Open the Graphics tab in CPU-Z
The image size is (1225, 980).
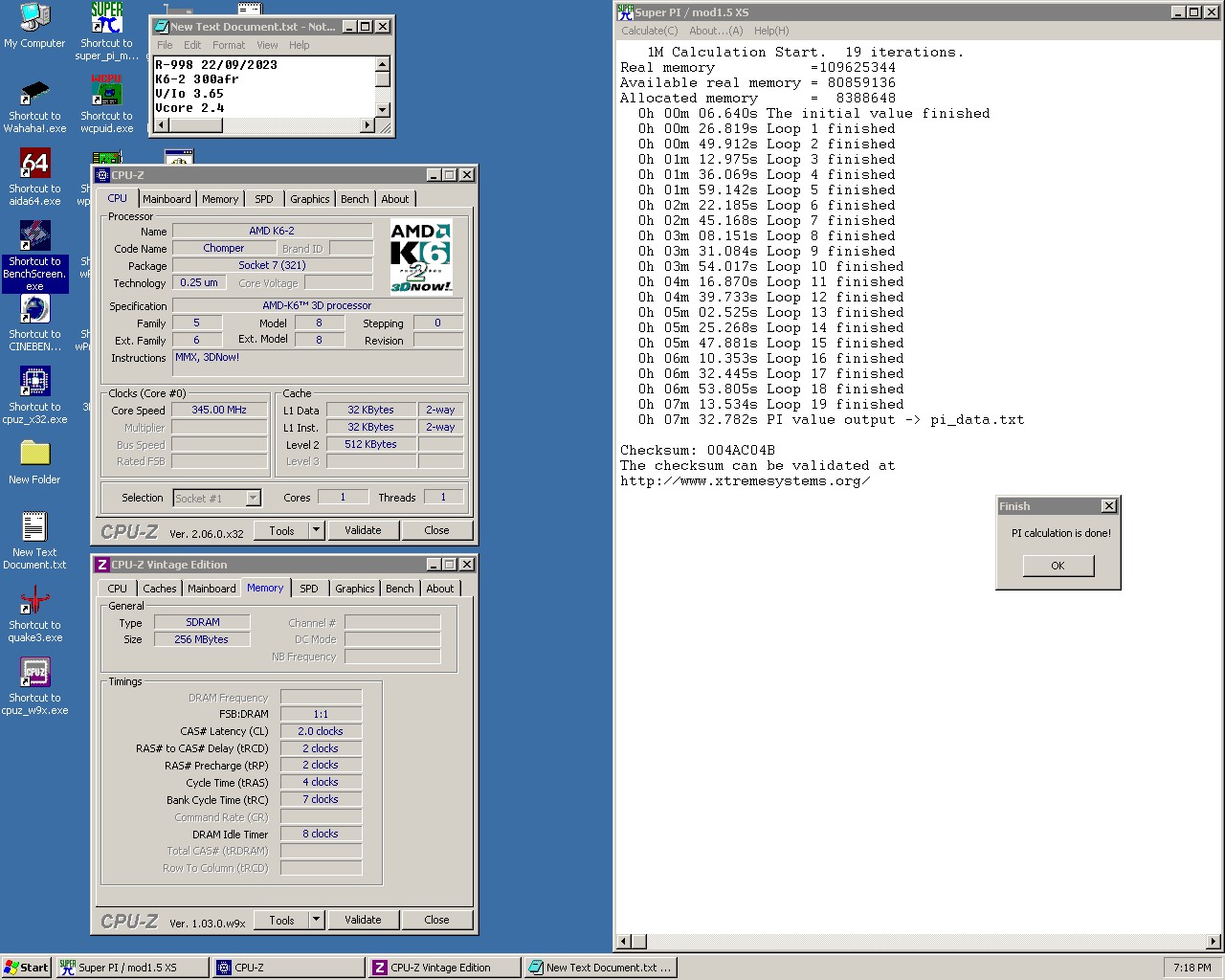click(310, 199)
